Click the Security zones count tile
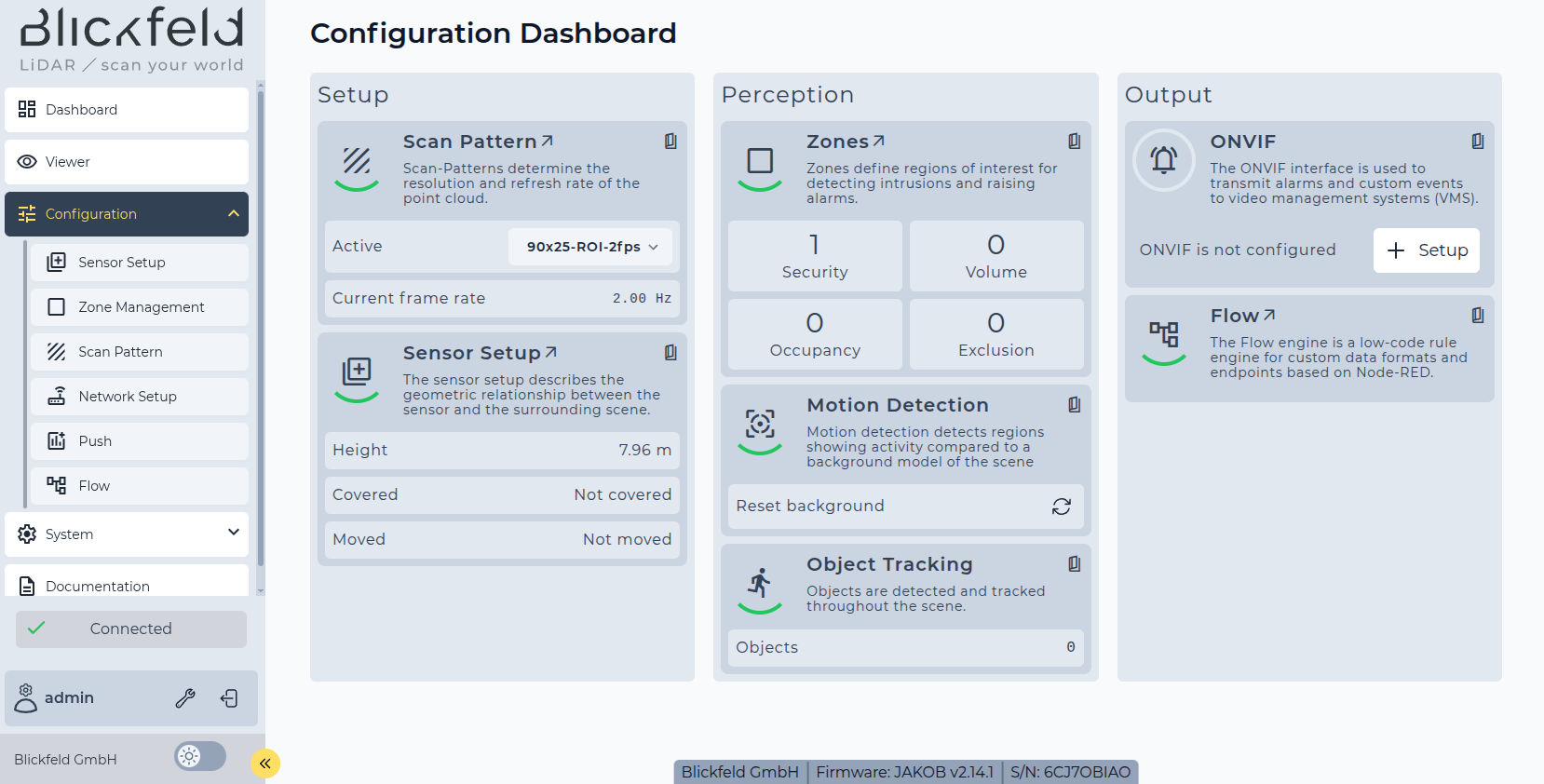Viewport: 1544px width, 784px height. click(815, 256)
